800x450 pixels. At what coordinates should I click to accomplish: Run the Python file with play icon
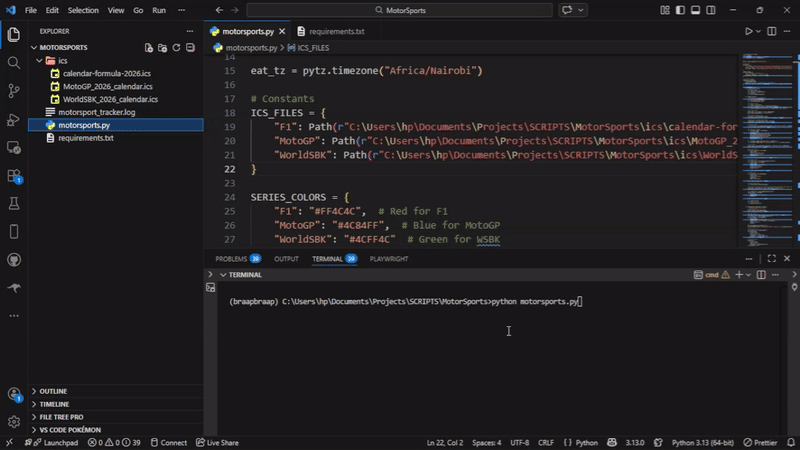748,31
